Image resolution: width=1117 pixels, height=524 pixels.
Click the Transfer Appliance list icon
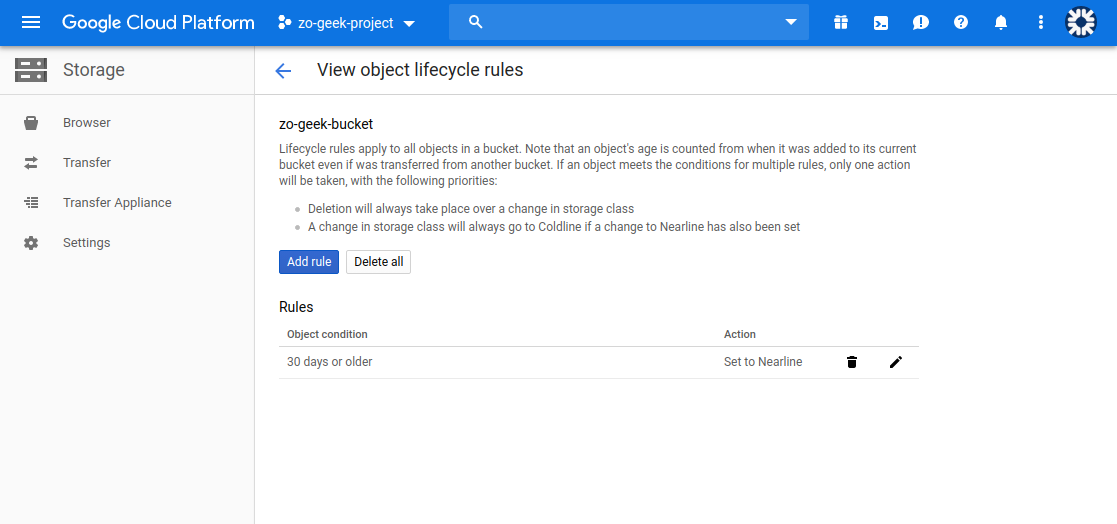point(31,203)
